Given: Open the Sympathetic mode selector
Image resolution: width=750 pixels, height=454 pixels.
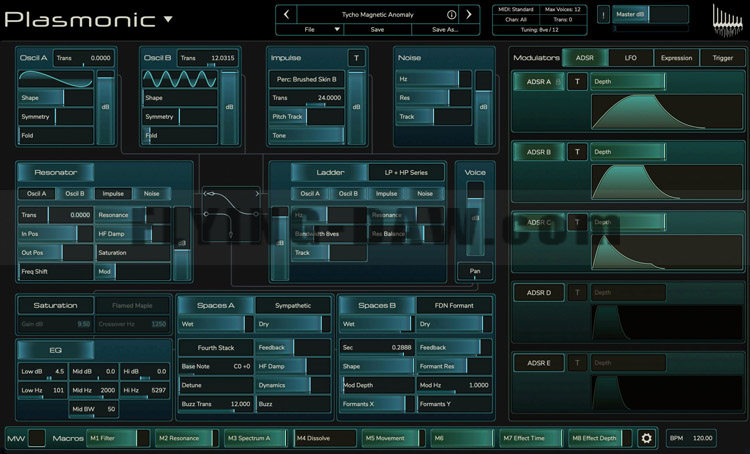Looking at the screenshot, I should click(x=293, y=305).
